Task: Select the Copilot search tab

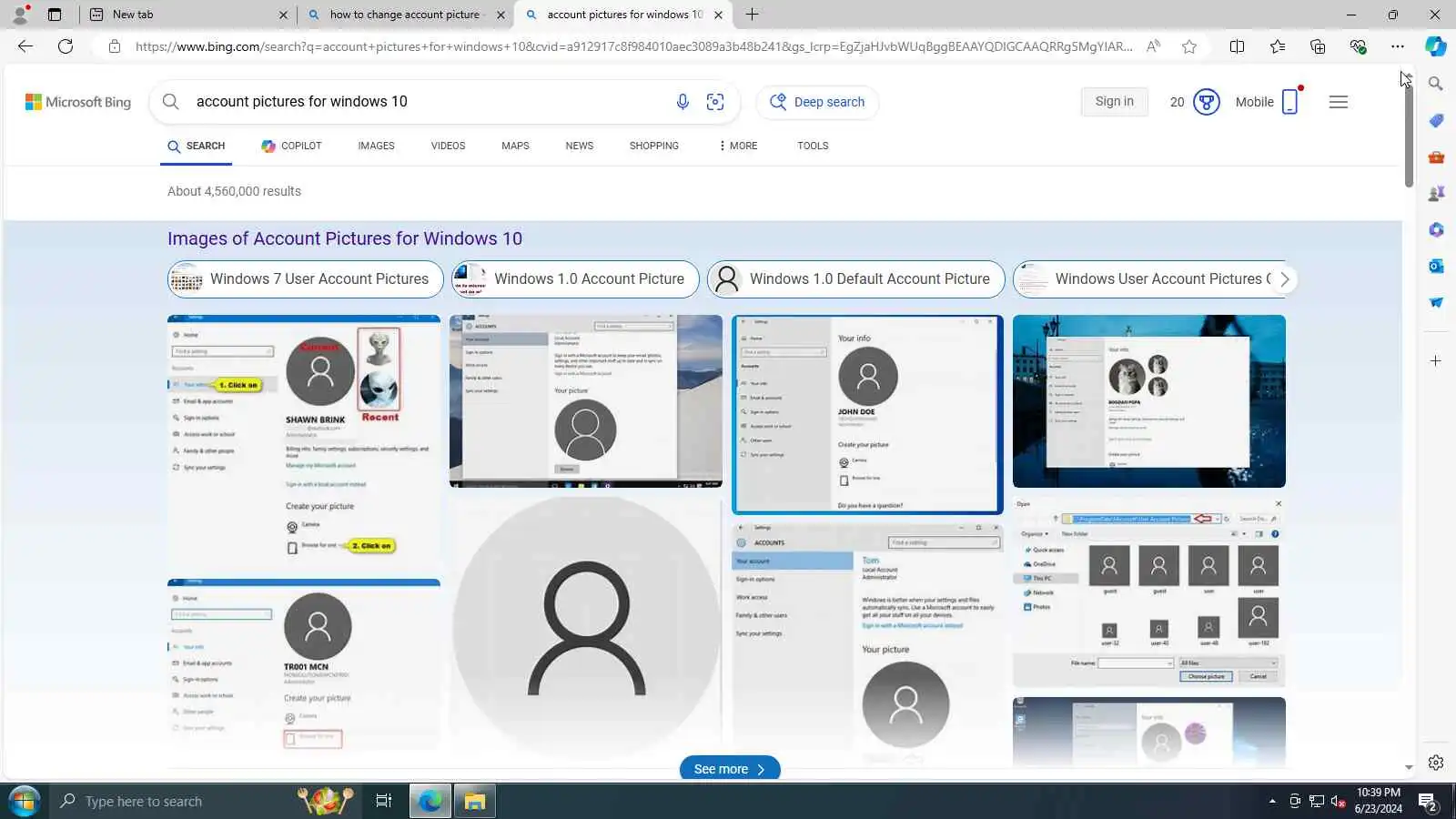Action: click(291, 146)
